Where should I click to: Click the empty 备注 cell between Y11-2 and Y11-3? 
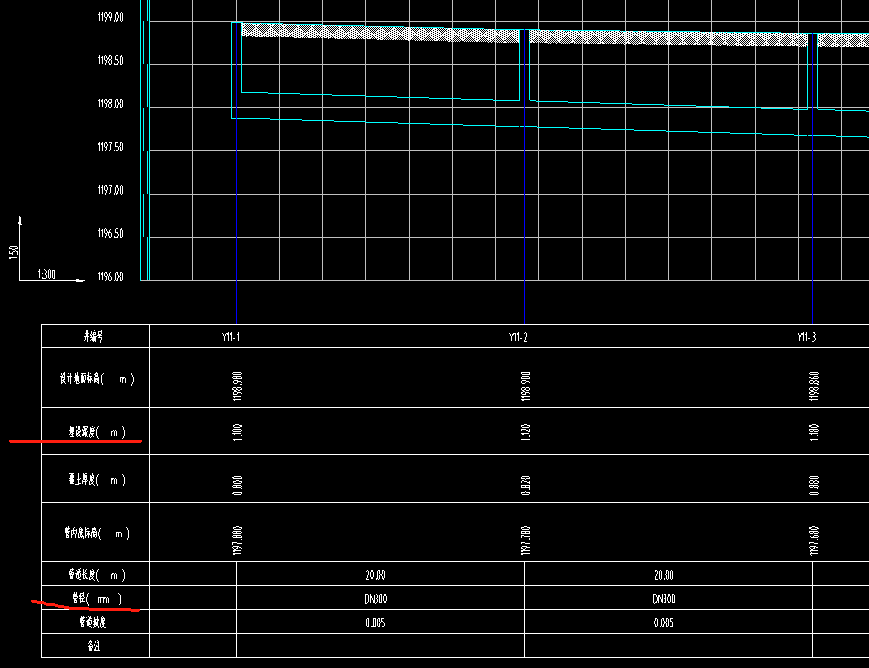click(668, 646)
